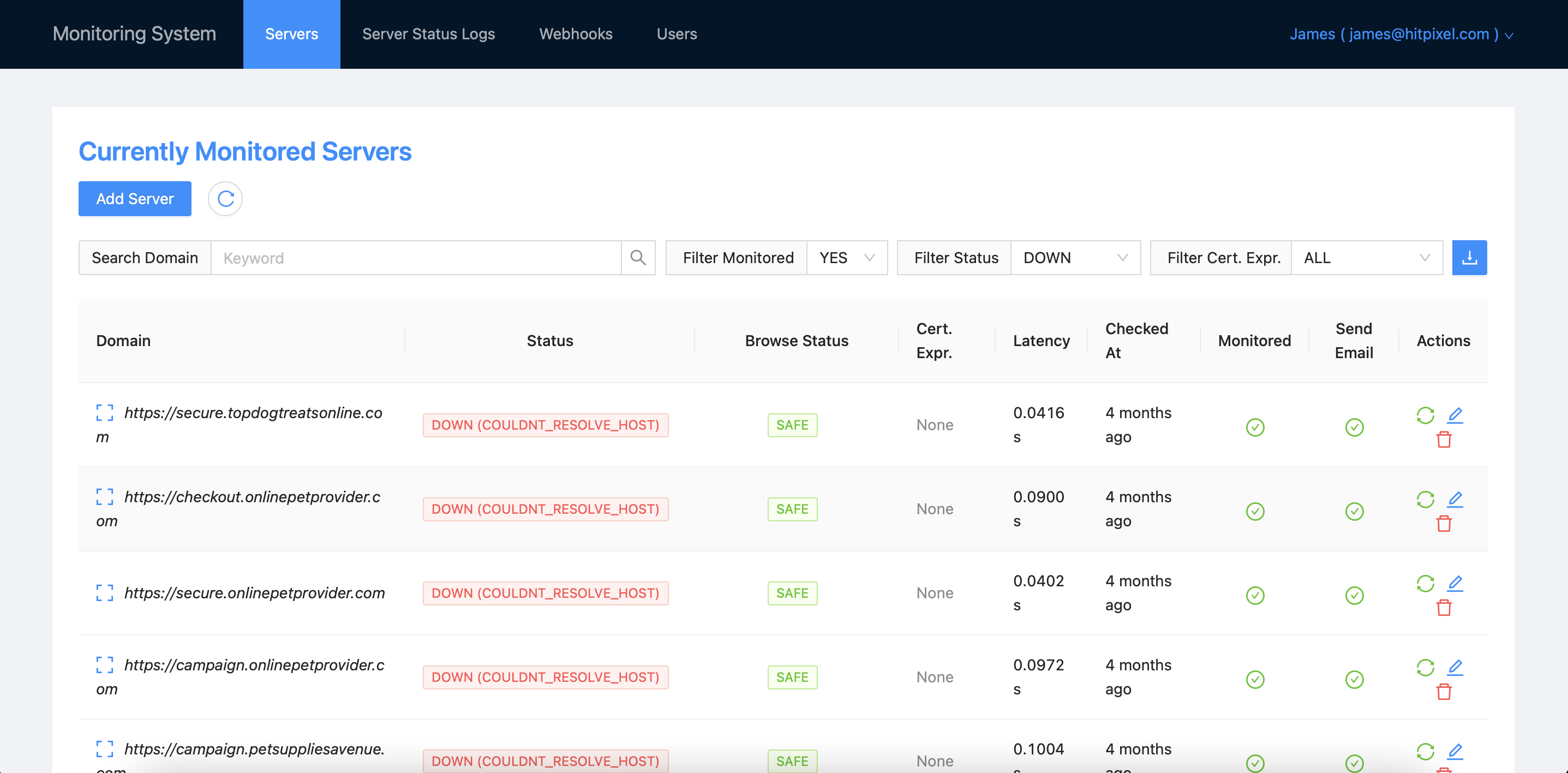Image resolution: width=1568 pixels, height=773 pixels.
Task: Toggle Send Email check for checkout.onlinepetprovider.com
Action: (1354, 511)
